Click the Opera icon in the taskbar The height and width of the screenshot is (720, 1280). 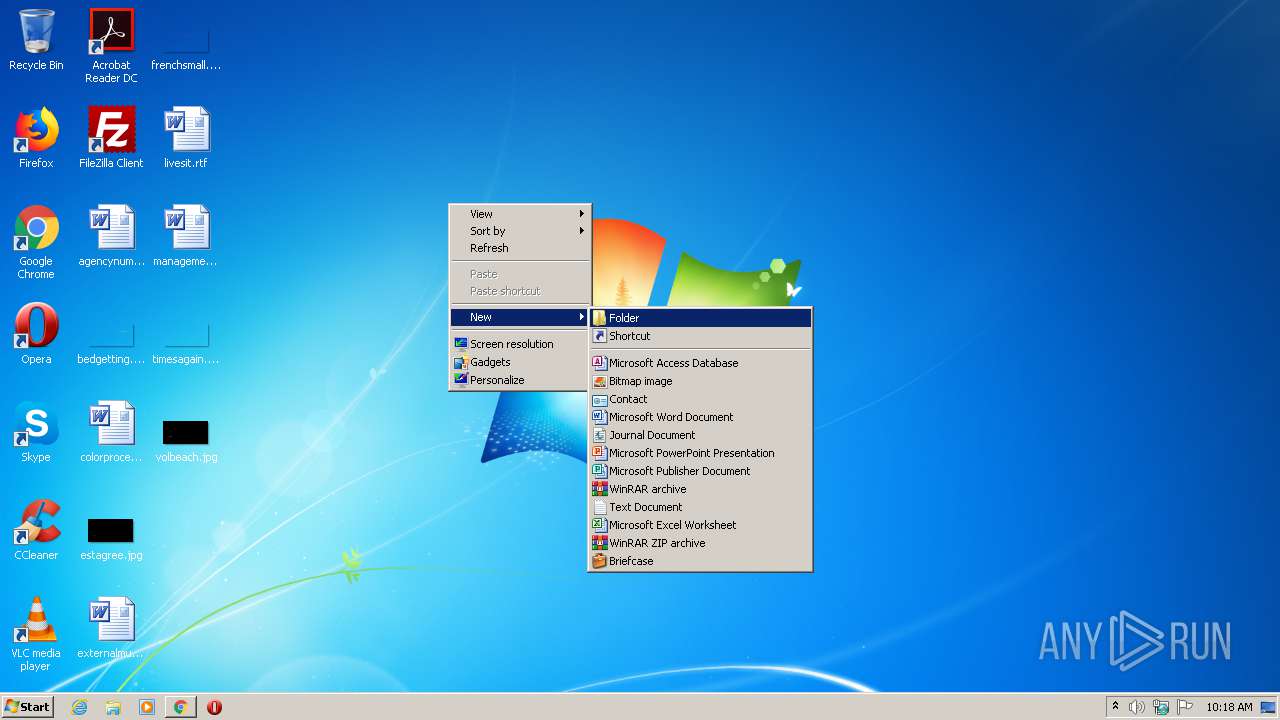click(x=214, y=707)
